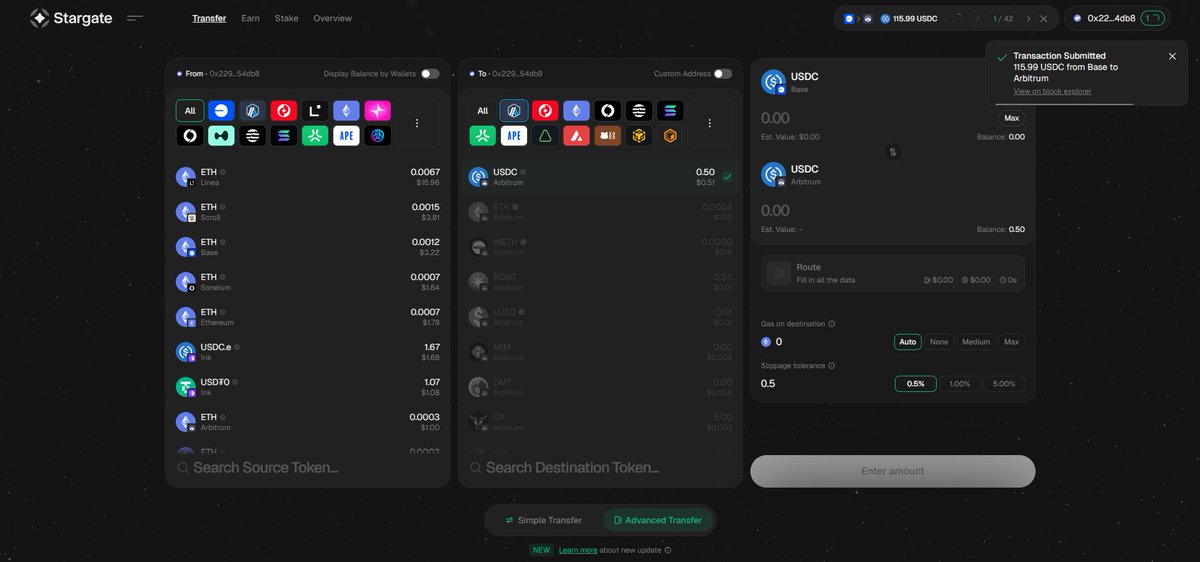The image size is (1200, 562).
Task: Select the Berachain bear icon in To panel
Action: point(607,135)
